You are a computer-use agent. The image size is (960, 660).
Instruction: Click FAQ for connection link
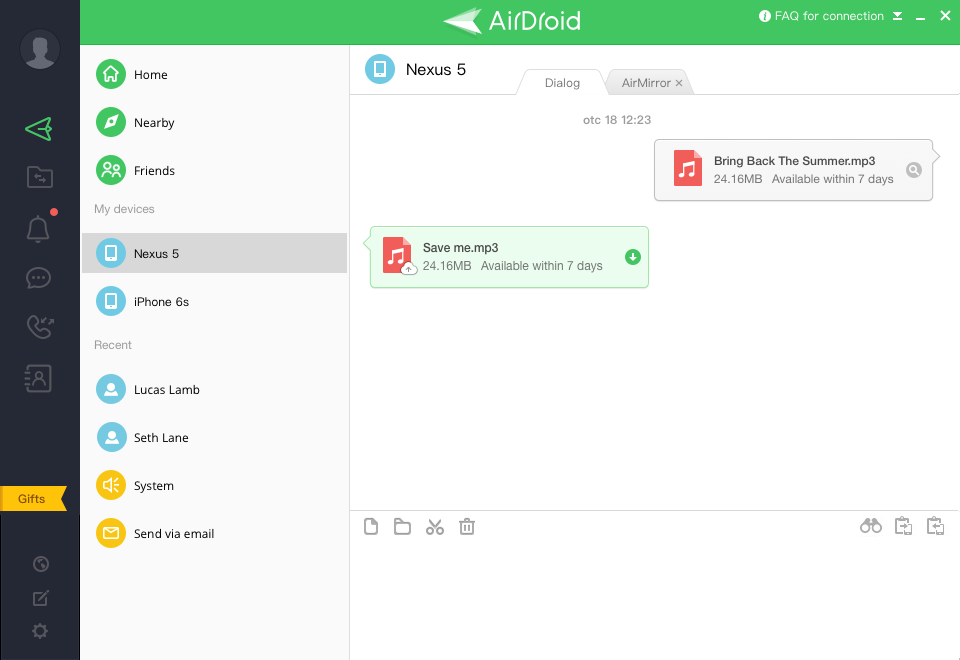(x=822, y=16)
